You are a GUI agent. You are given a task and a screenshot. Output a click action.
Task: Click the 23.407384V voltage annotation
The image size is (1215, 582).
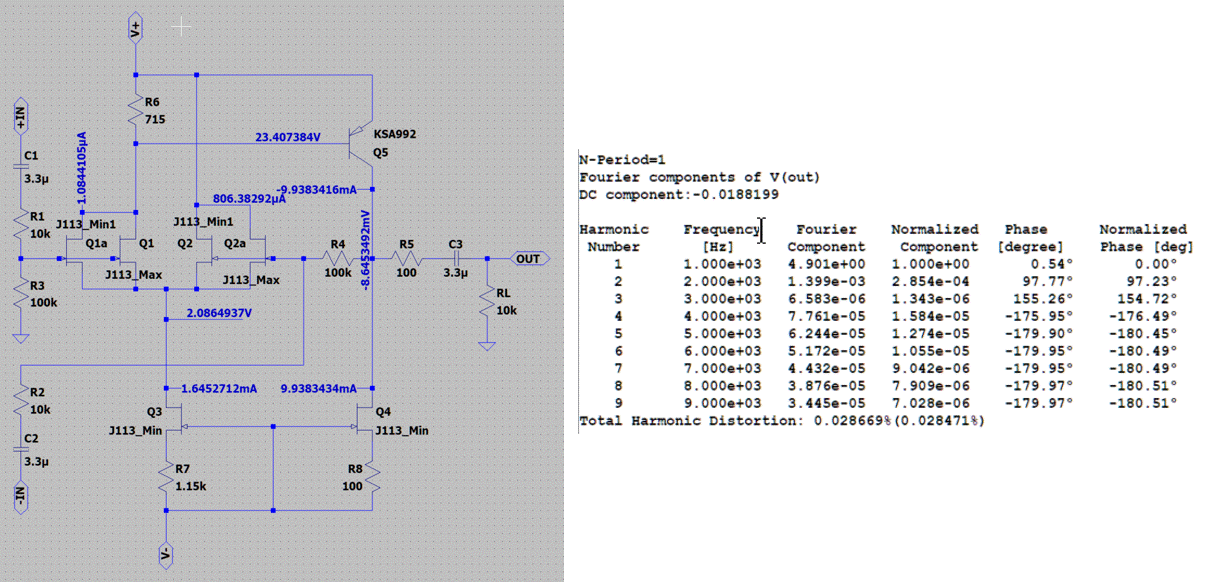[287, 138]
